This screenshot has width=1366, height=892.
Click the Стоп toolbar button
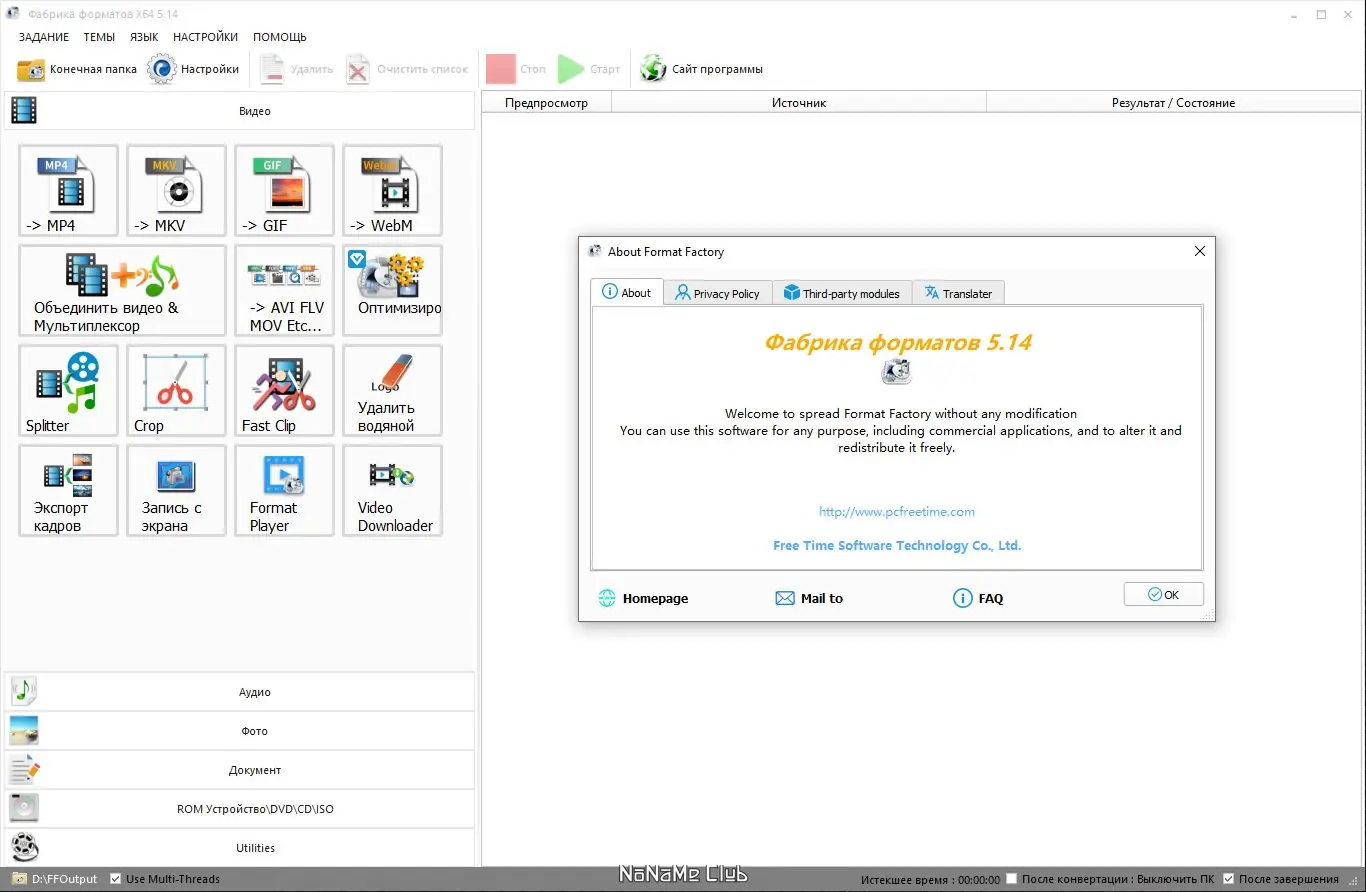516,69
